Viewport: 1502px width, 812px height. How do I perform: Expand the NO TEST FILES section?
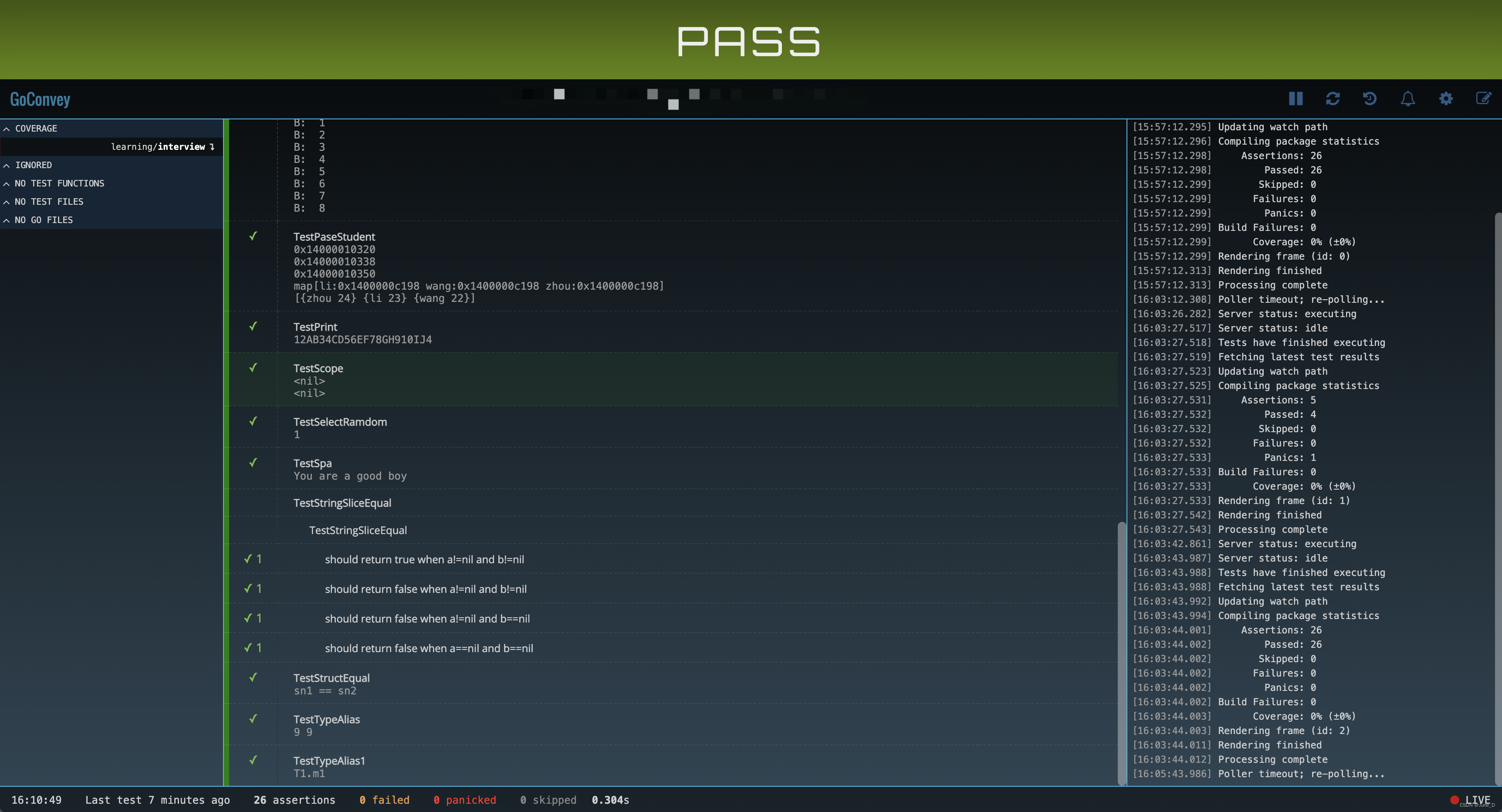point(49,202)
